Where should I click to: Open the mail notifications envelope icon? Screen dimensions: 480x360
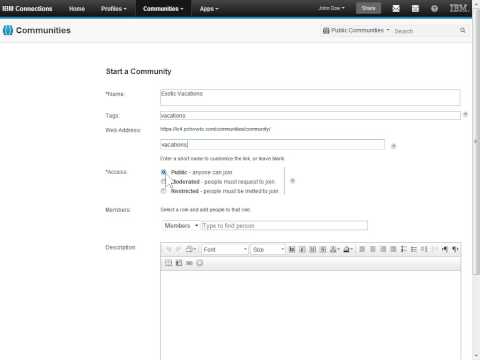[396, 9]
